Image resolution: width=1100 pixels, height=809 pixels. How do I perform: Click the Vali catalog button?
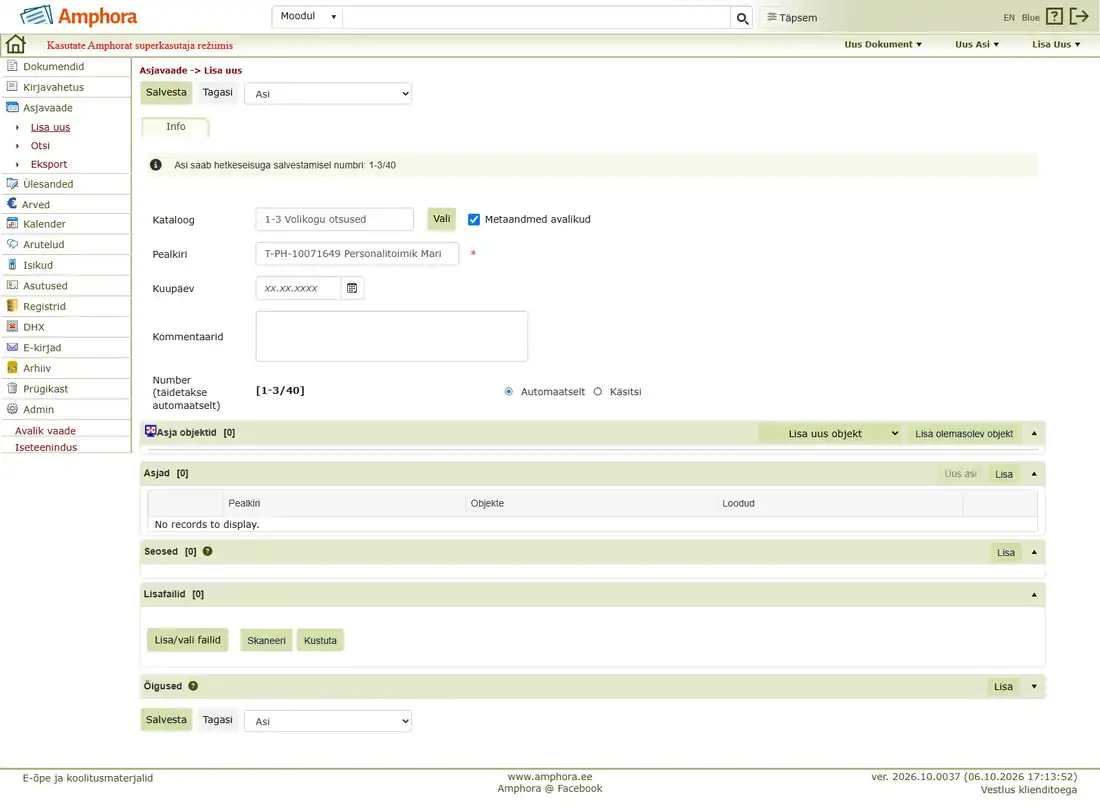point(441,219)
